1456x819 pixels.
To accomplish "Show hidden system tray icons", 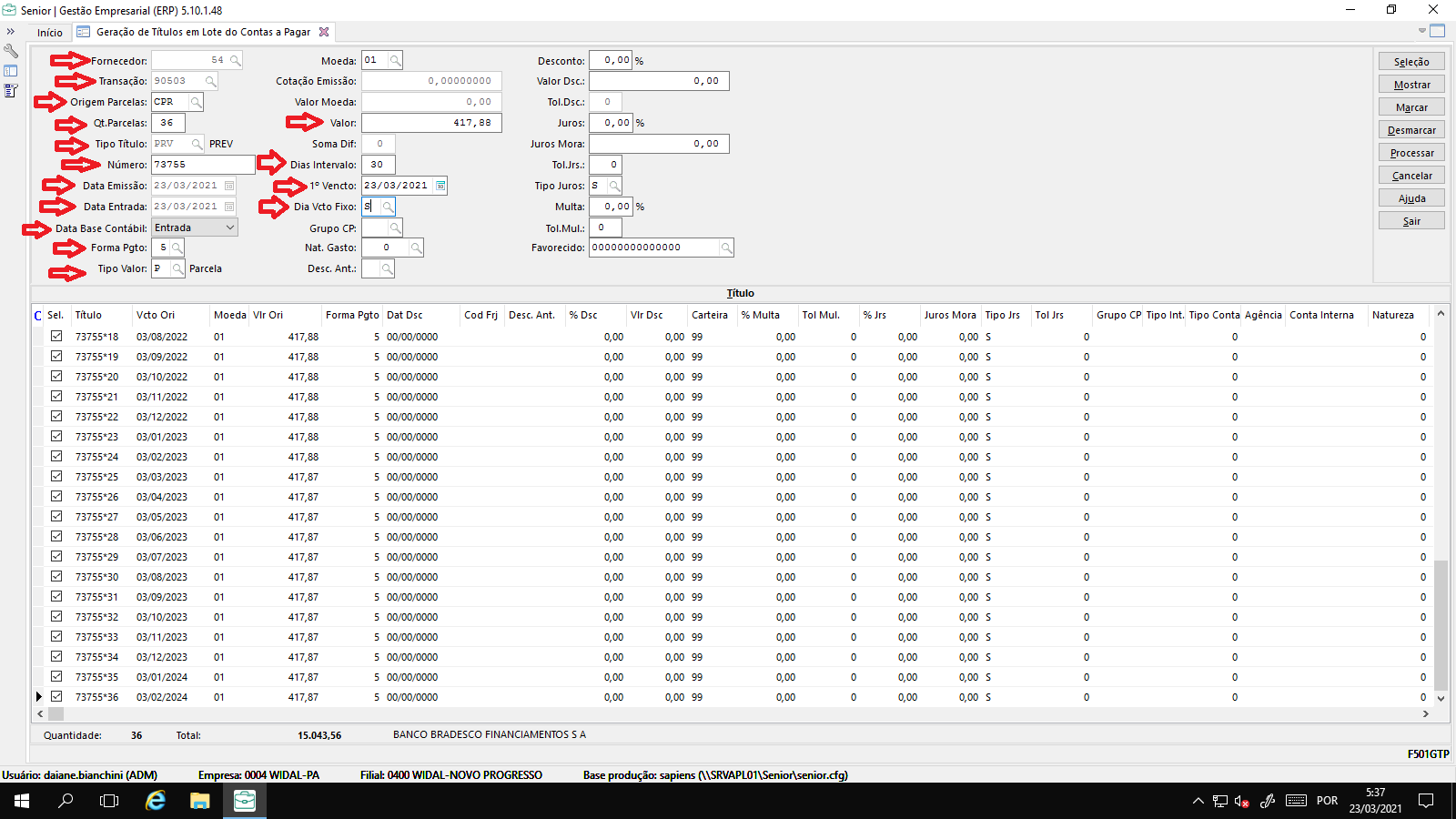I will tap(1198, 801).
